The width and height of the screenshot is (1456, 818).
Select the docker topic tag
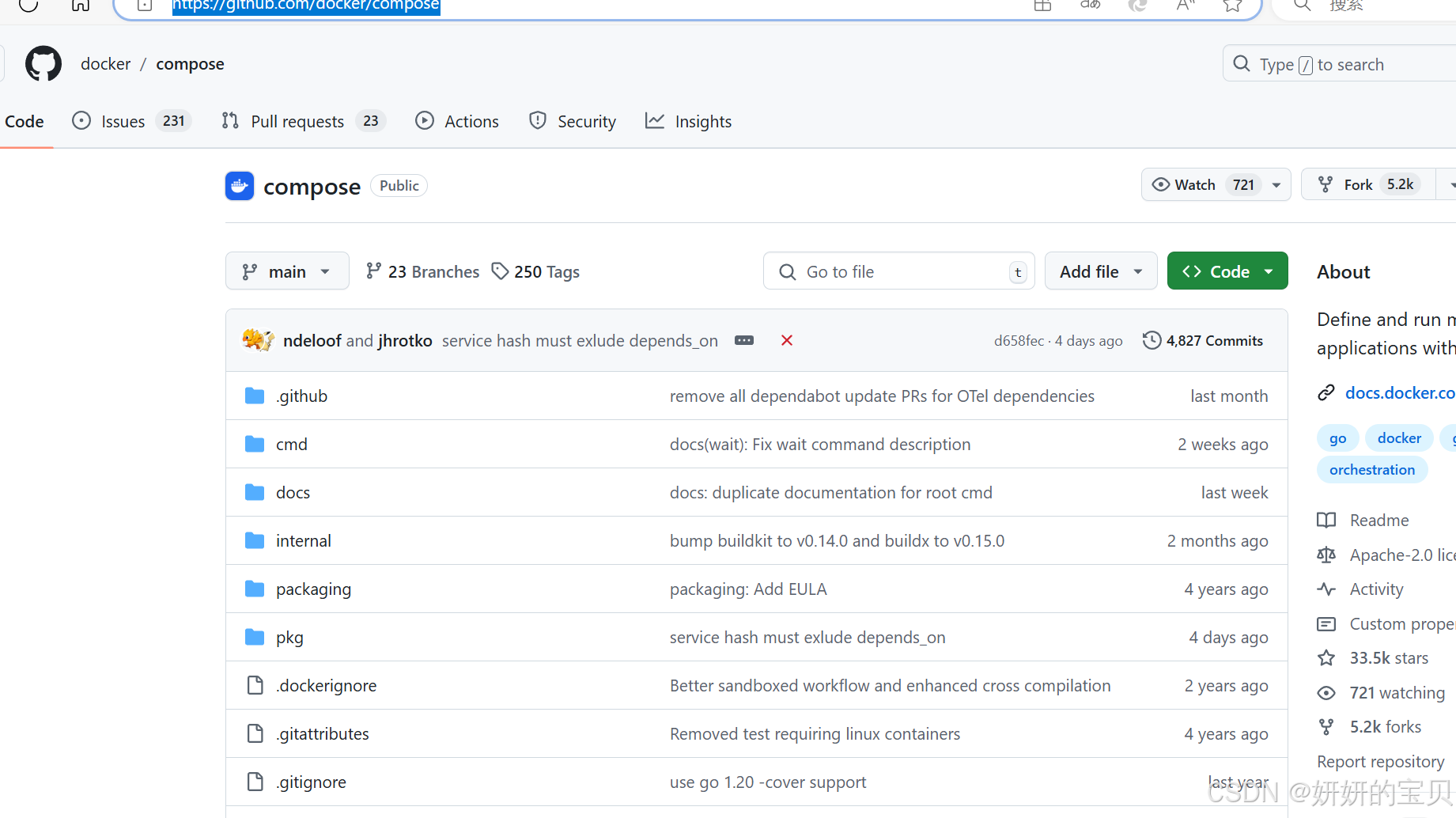(1399, 437)
